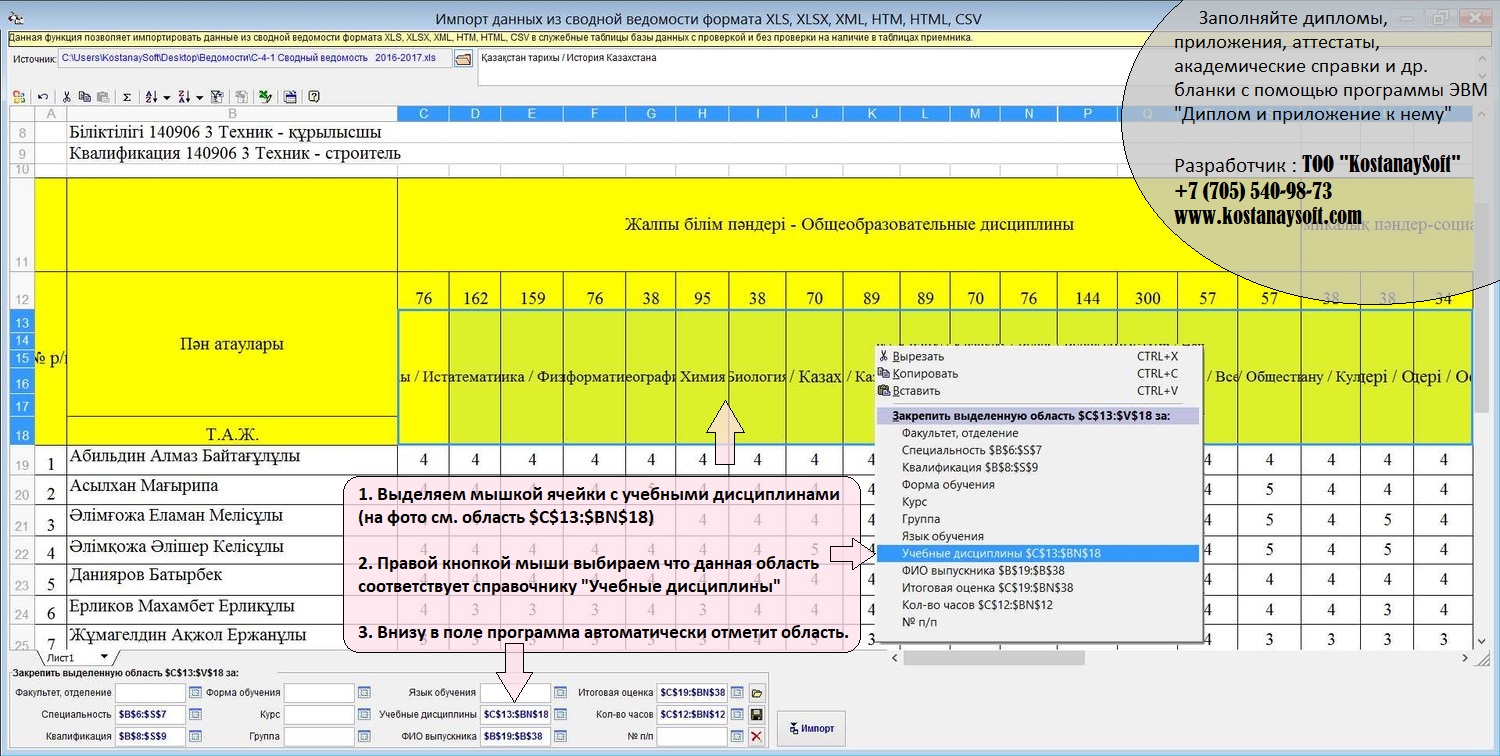The height and width of the screenshot is (756, 1500).
Task: Click the browse folder icon next to source path
Action: (x=463, y=59)
